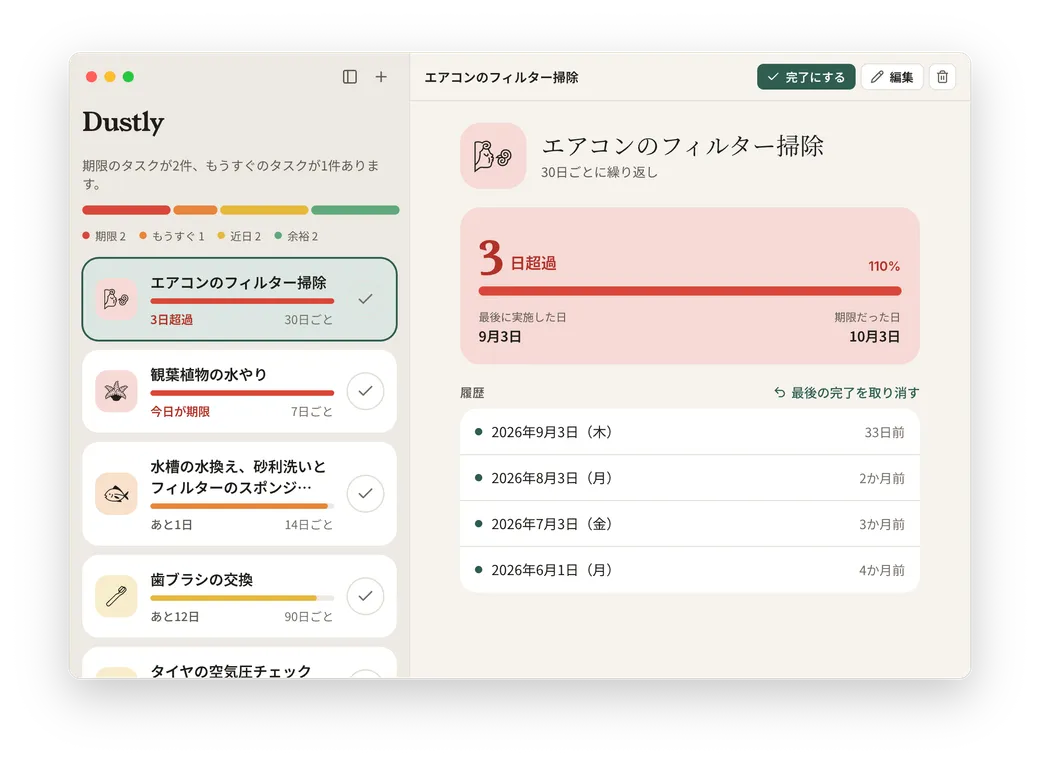
Task: Check off 歯ブラシの交換 task
Action: pyautogui.click(x=365, y=596)
